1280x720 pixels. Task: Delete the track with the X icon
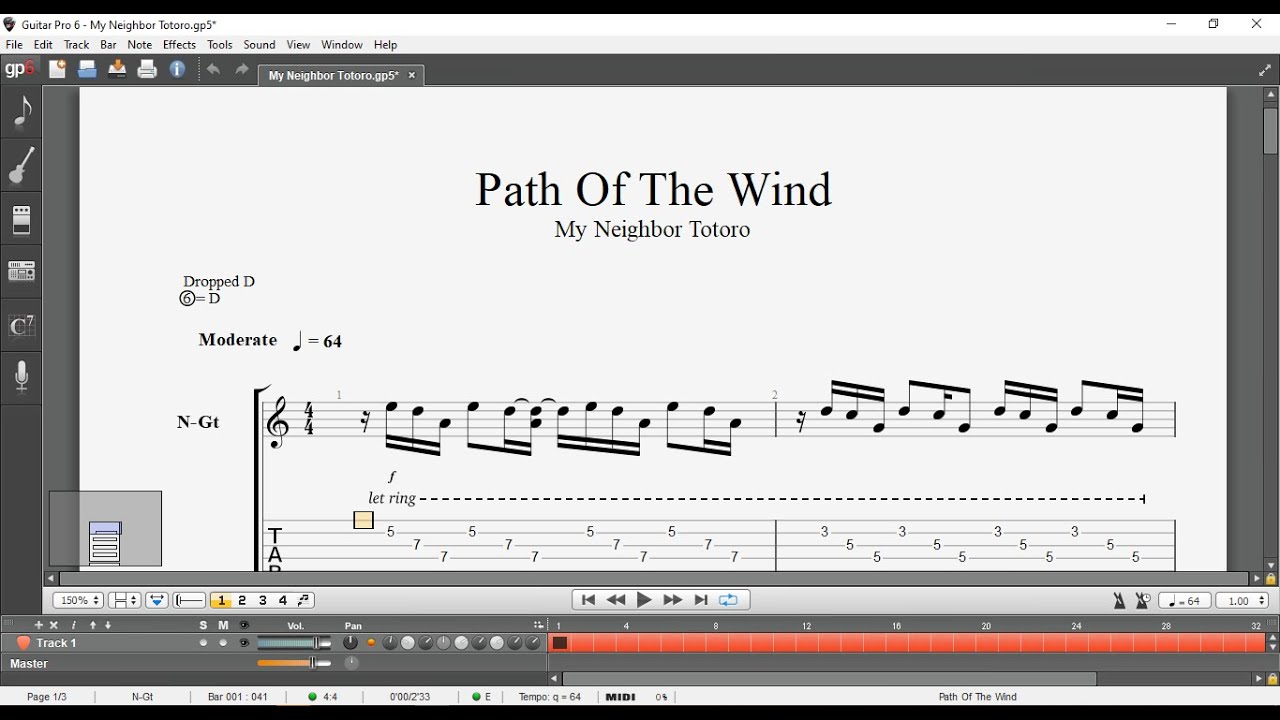coord(54,625)
